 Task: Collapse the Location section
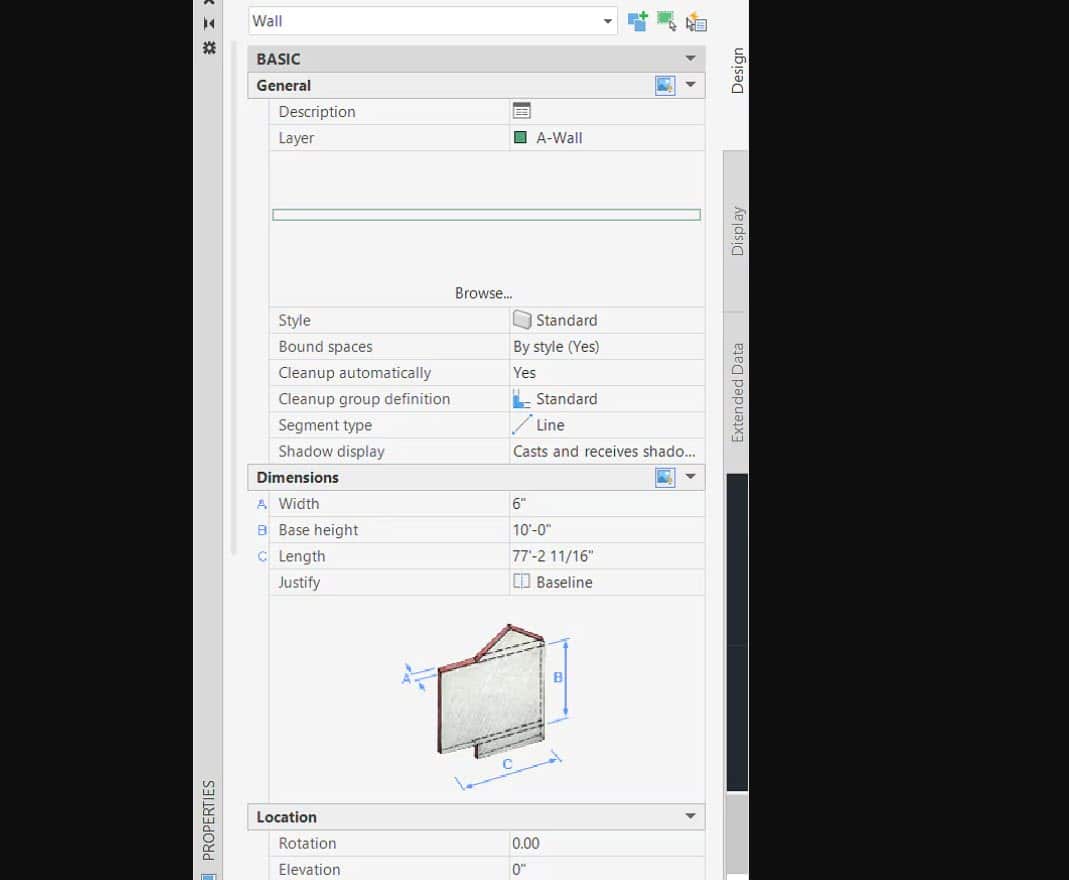[690, 817]
